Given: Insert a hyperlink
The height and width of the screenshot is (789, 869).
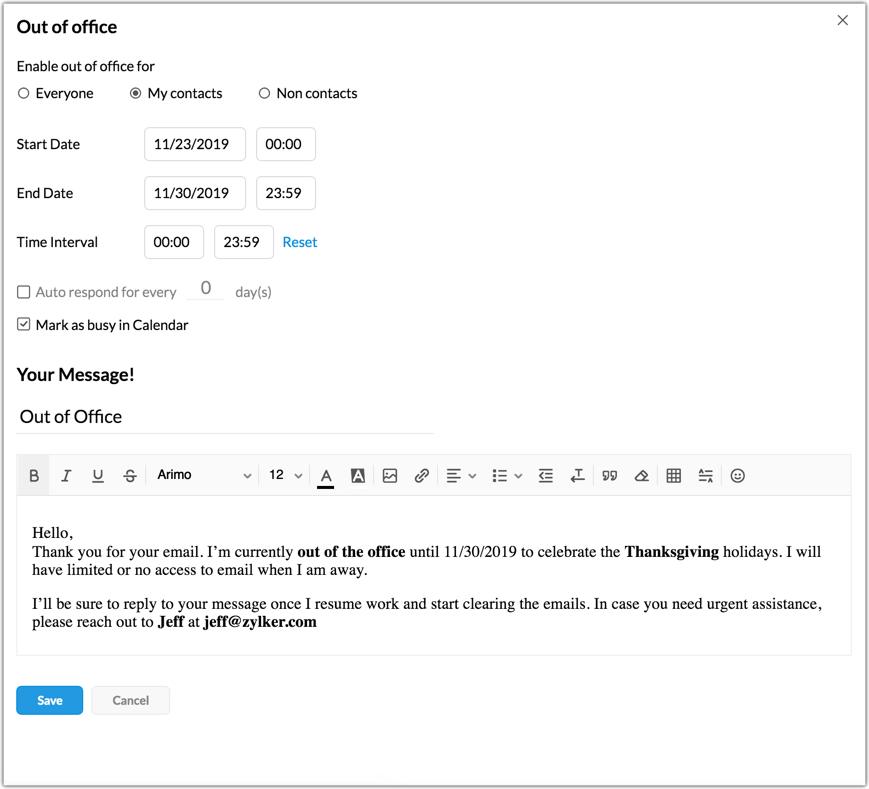Looking at the screenshot, I should tap(421, 475).
